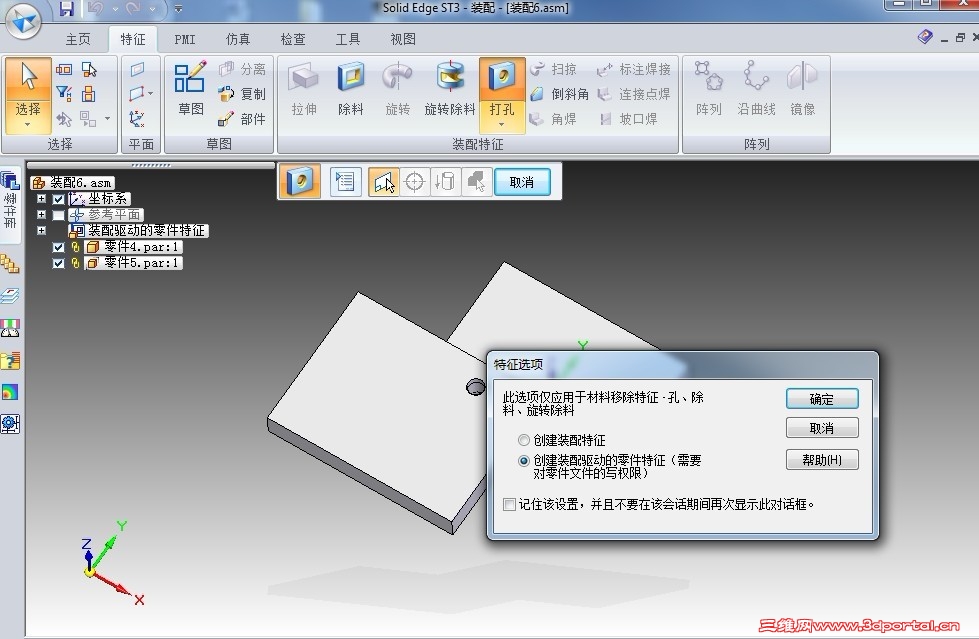Click the extent step cylinder icon
979x639 pixels.
pyautogui.click(x=445, y=182)
